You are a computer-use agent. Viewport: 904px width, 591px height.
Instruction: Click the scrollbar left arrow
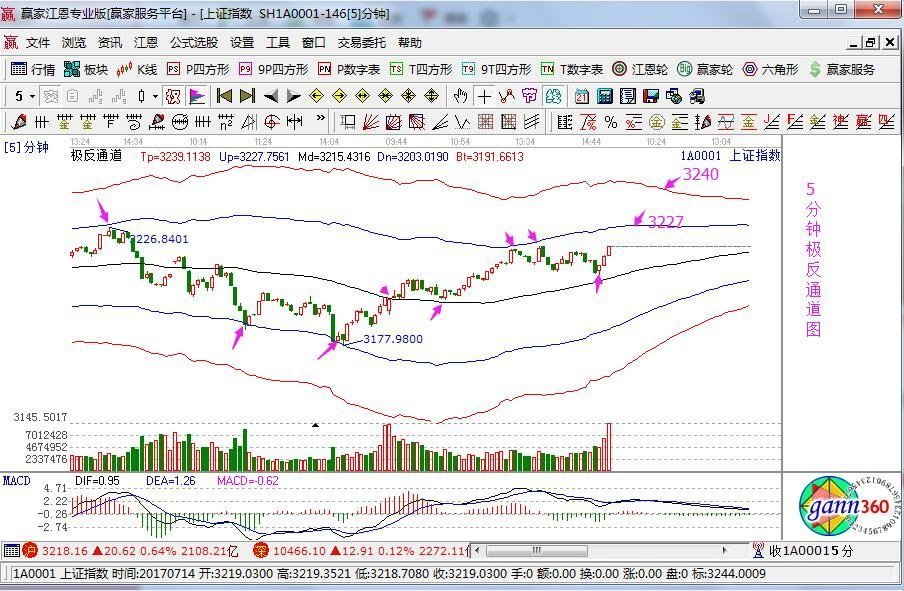pos(477,551)
